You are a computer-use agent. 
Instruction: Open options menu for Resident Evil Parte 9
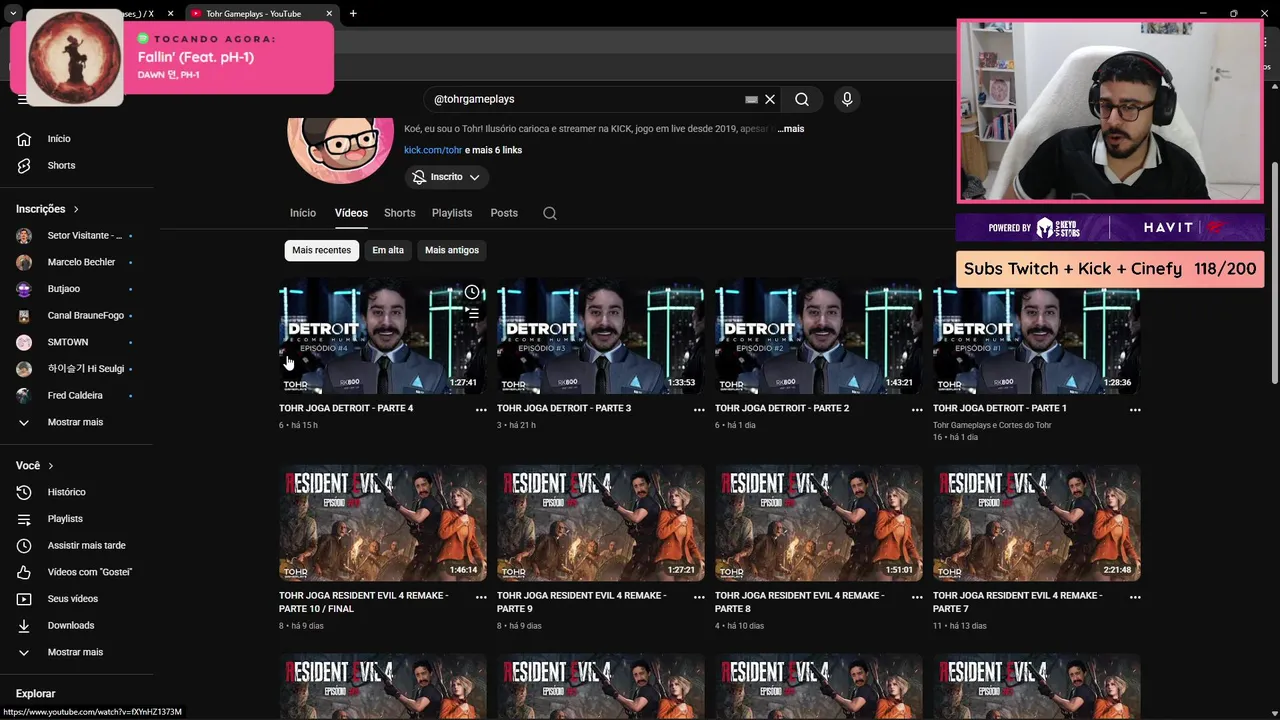pyautogui.click(x=699, y=596)
